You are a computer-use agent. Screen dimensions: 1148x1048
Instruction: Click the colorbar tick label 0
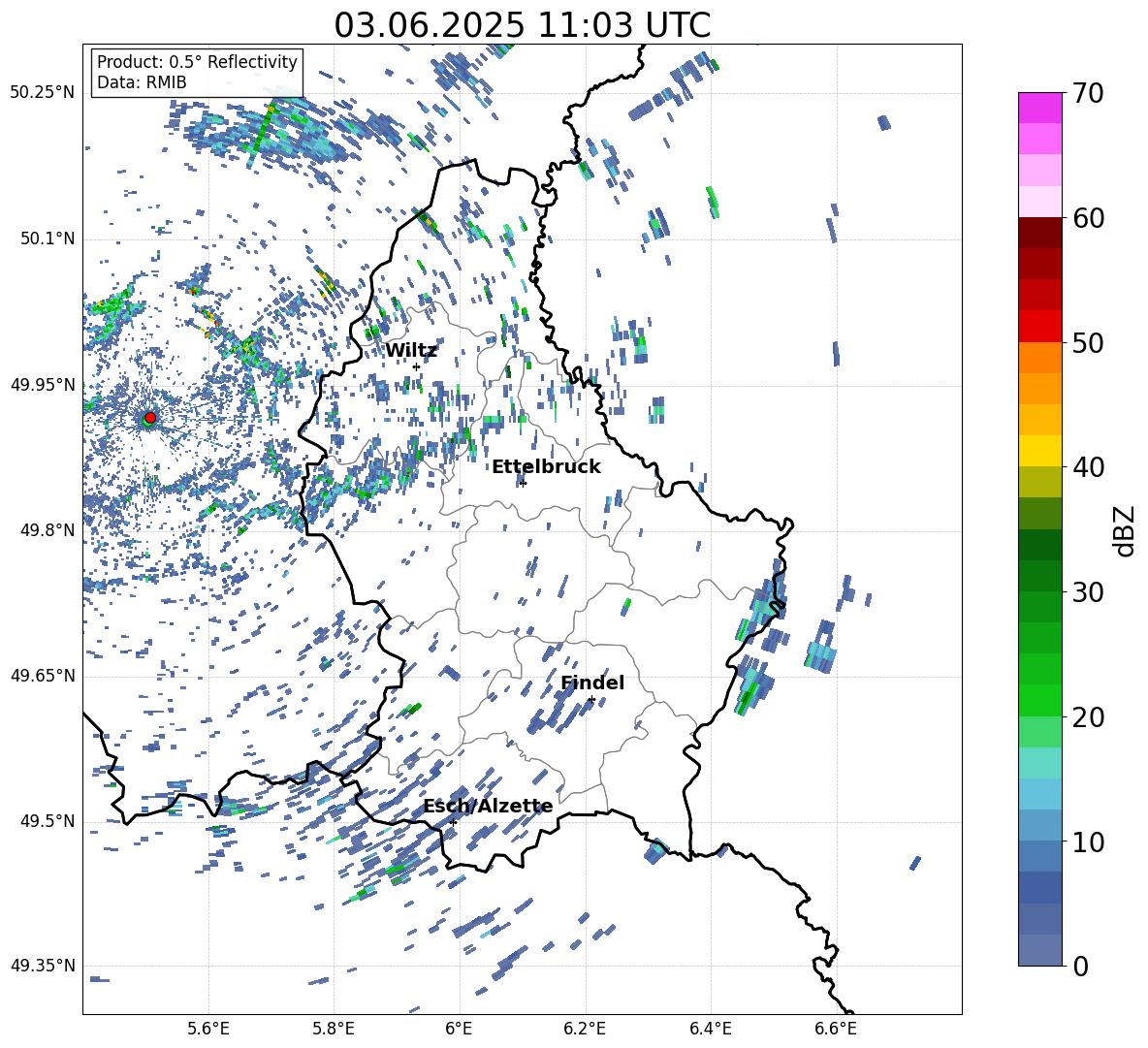pyautogui.click(x=1080, y=966)
